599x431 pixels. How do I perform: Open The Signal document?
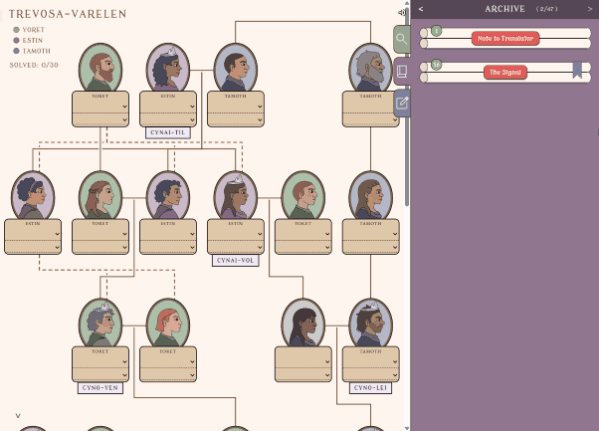(x=505, y=72)
